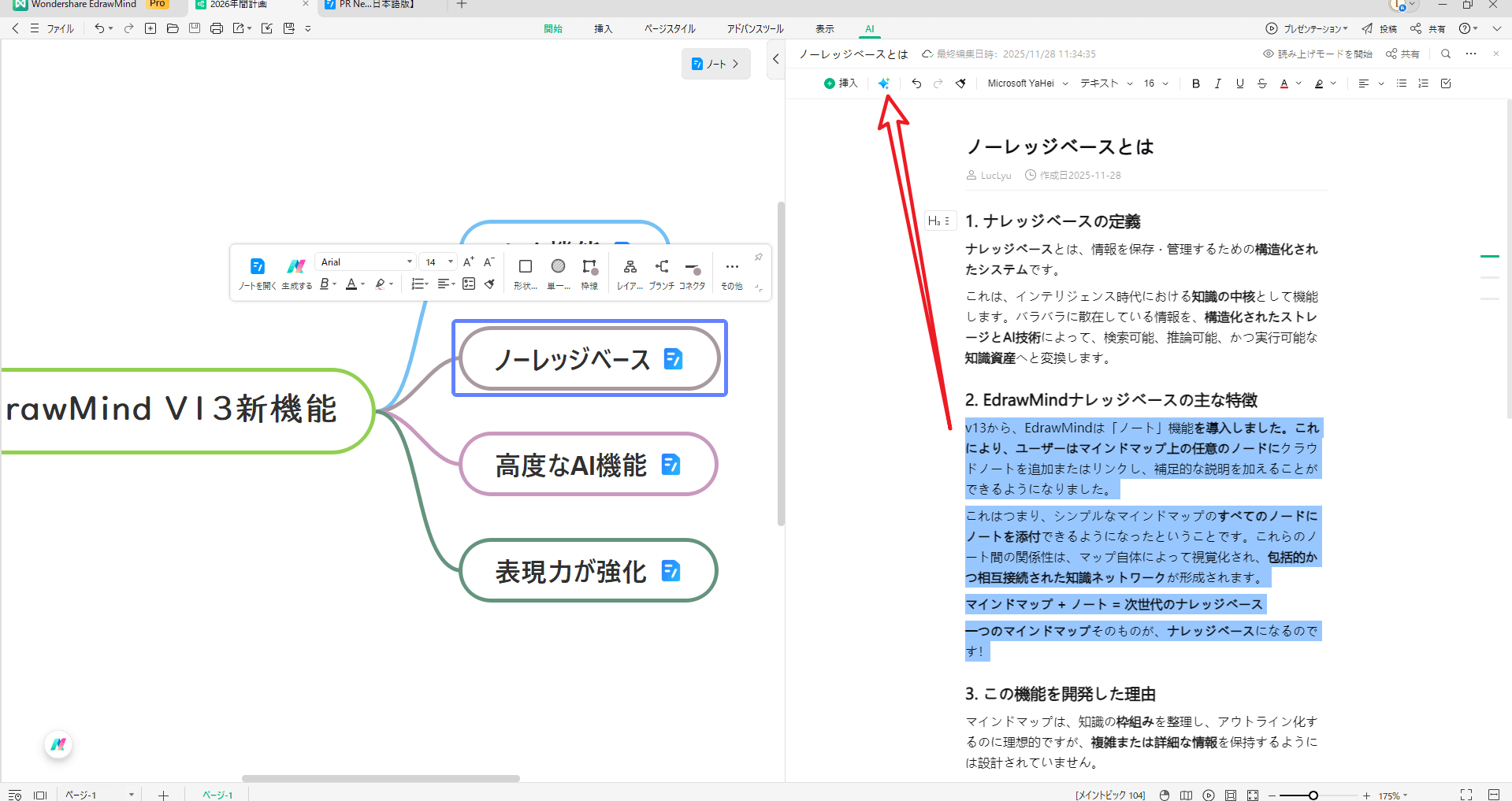Toggle bold formatting in note toolbar
Image resolution: width=1512 pixels, height=801 pixels.
coord(1195,83)
